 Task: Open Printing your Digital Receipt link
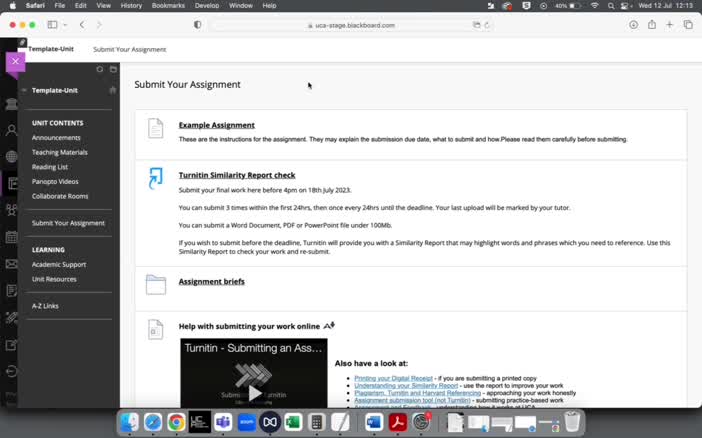pos(393,378)
